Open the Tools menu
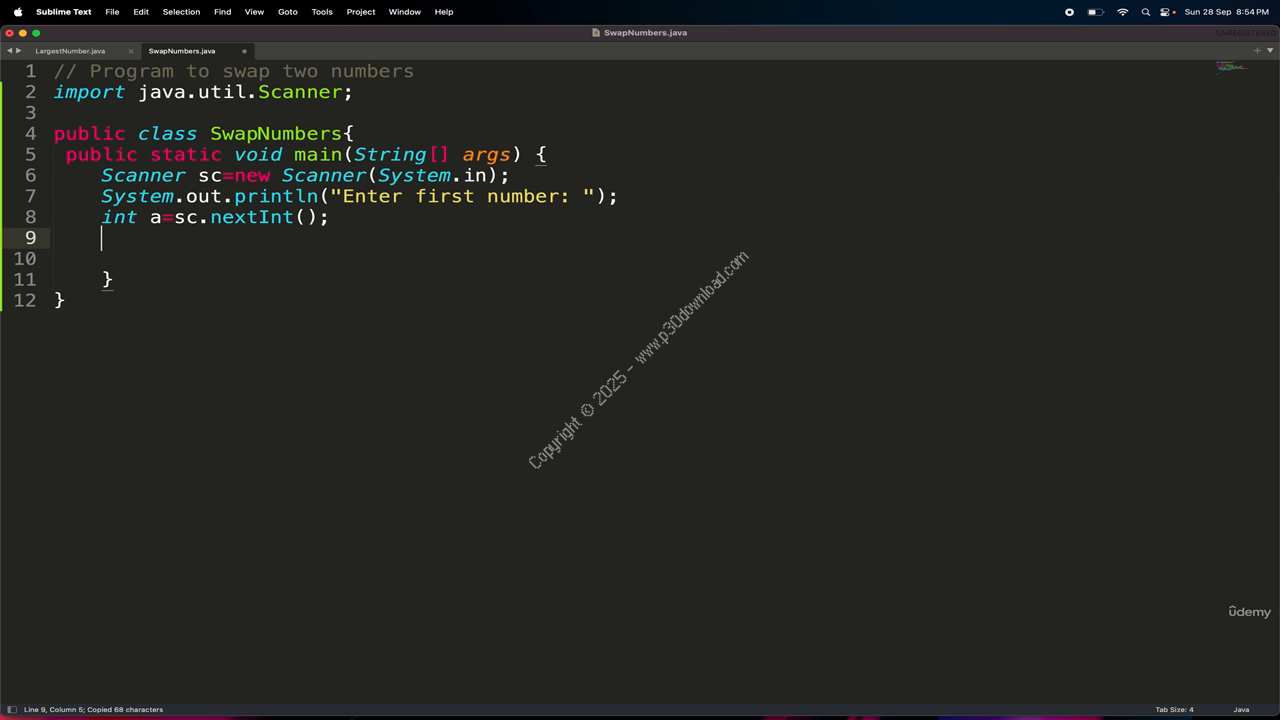The height and width of the screenshot is (720, 1280). pos(322,12)
